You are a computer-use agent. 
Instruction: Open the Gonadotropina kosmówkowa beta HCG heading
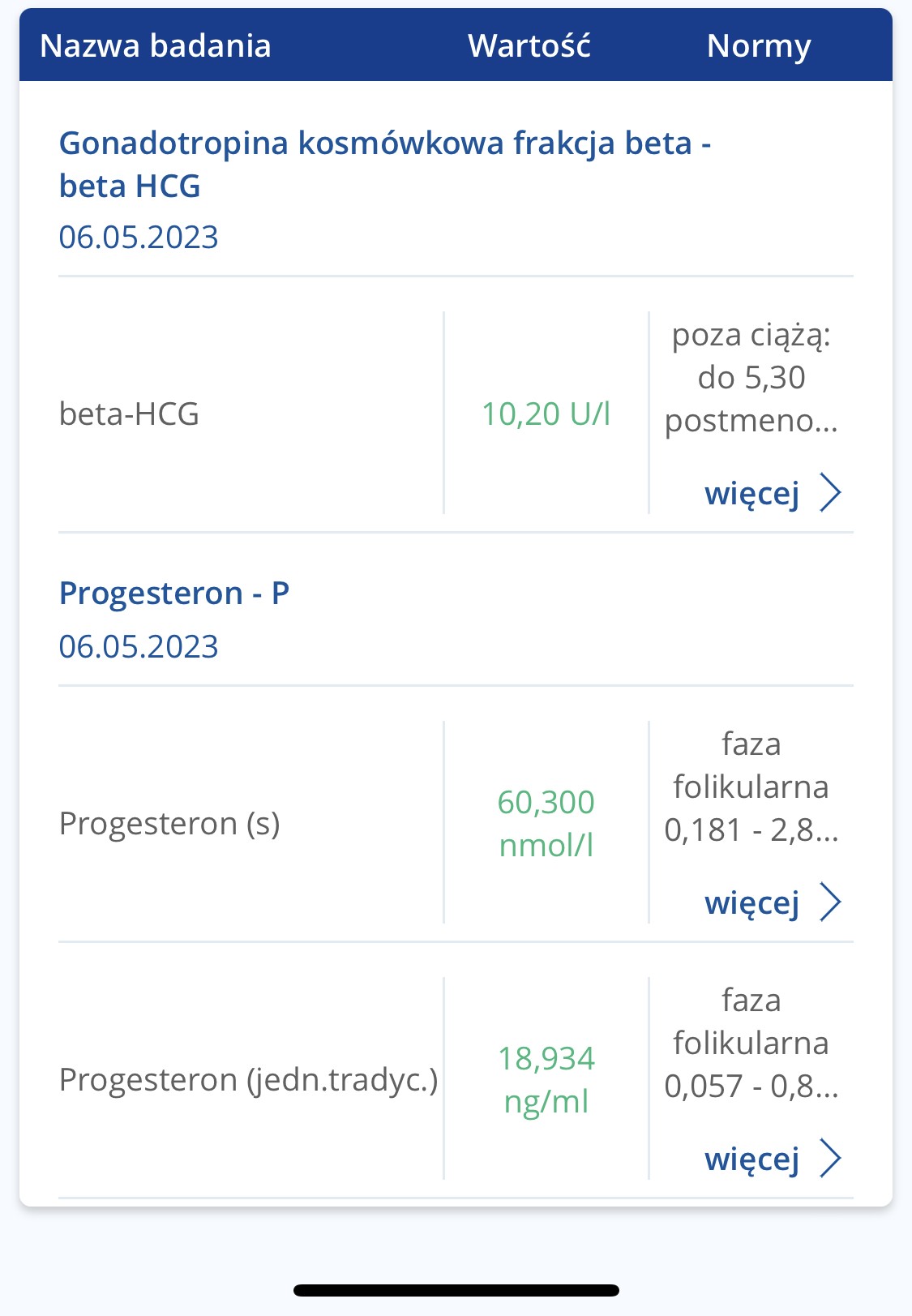(384, 164)
